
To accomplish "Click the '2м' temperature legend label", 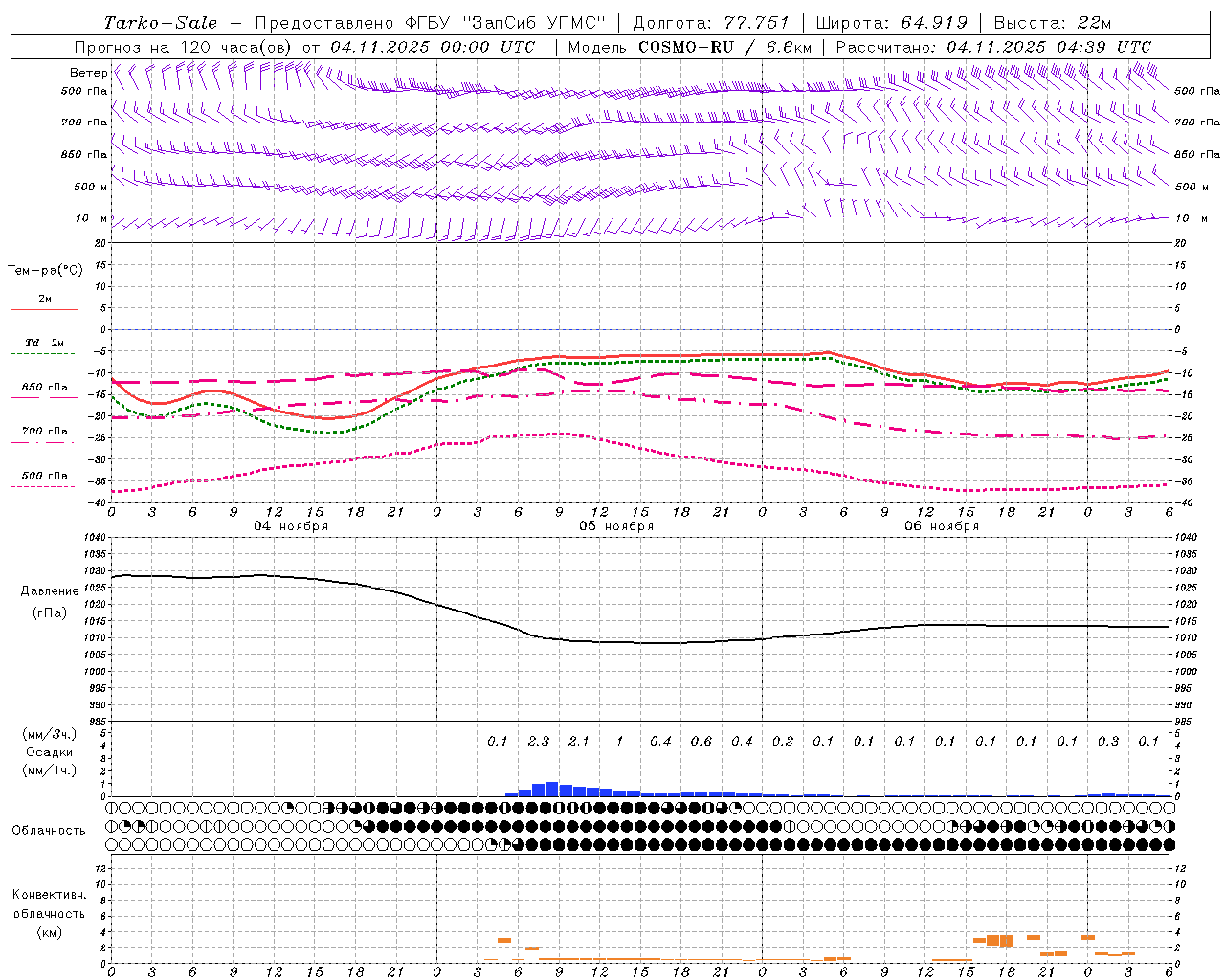I will coord(45,299).
